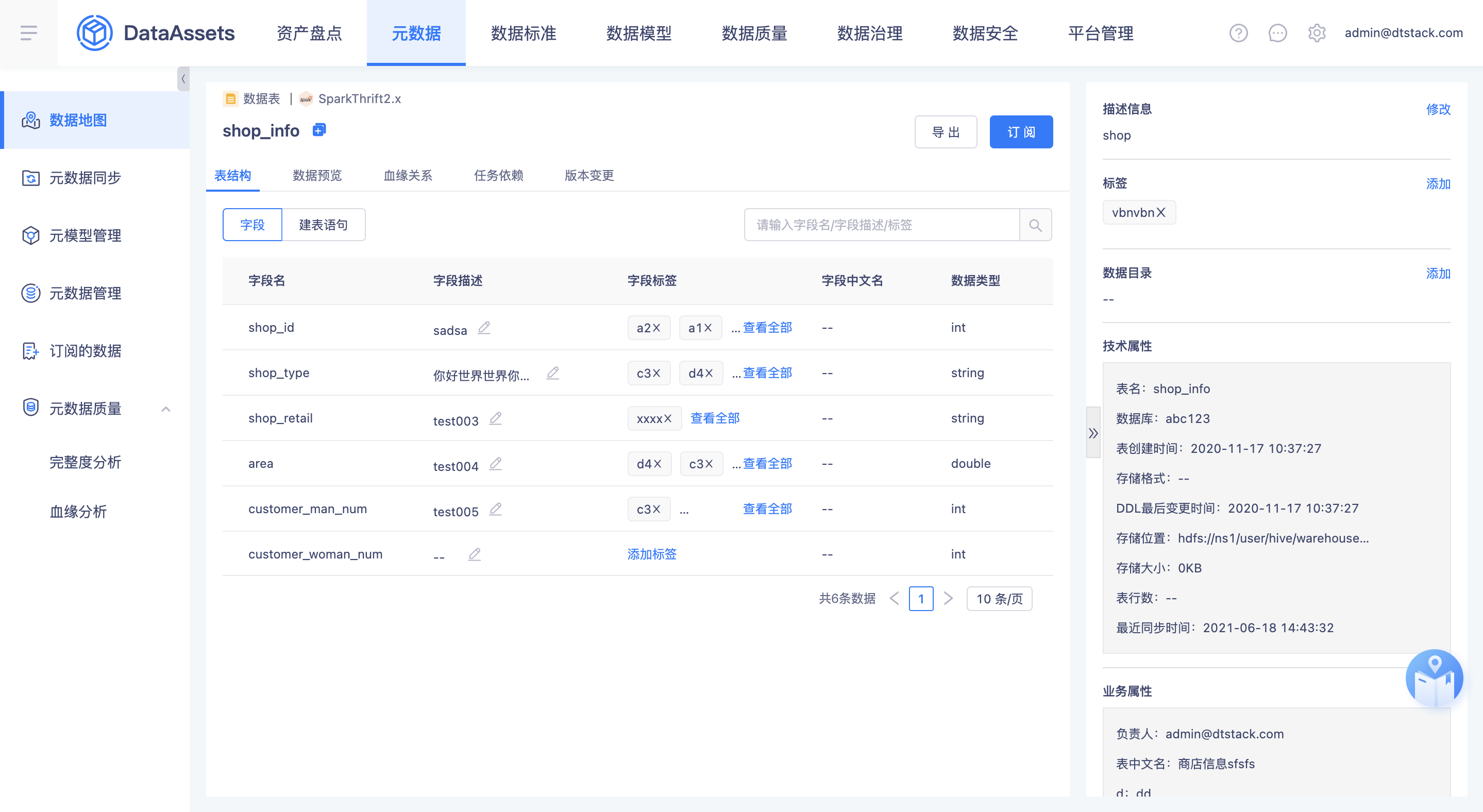This screenshot has height=812, width=1483.
Task: Click the 导出 export button
Action: [946, 132]
